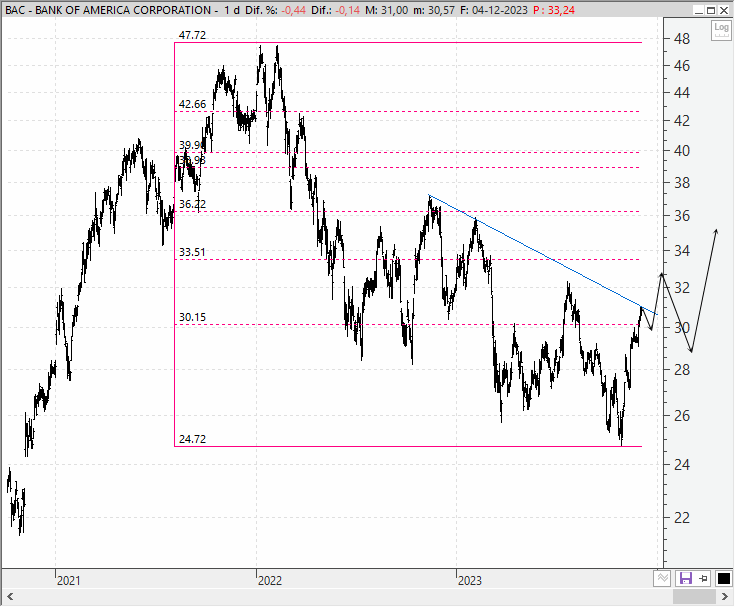Click the 46 price axis label
The width and height of the screenshot is (735, 607).
click(682, 66)
